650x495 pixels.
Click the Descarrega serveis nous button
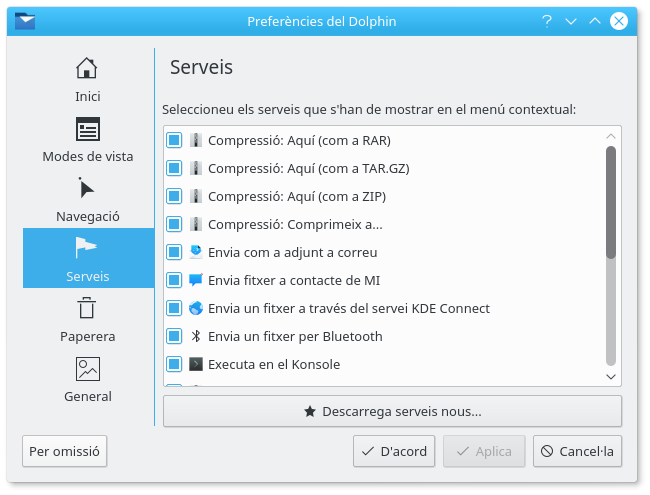pos(392,411)
